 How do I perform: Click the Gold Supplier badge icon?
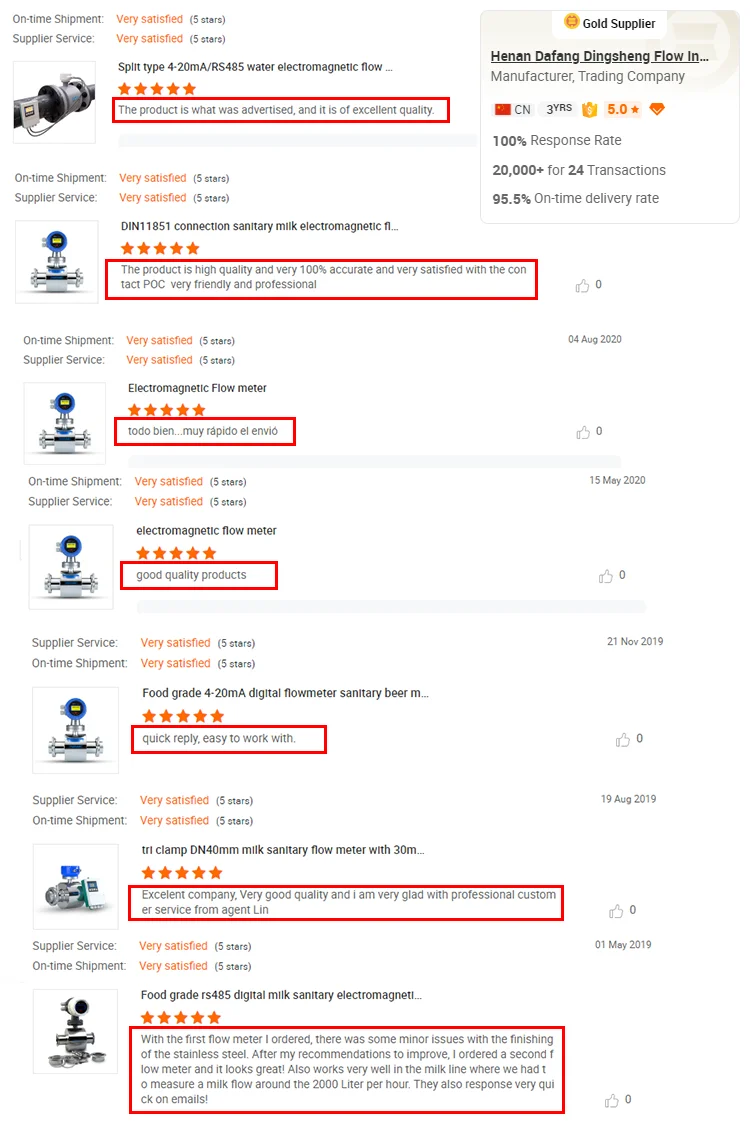coord(572,22)
